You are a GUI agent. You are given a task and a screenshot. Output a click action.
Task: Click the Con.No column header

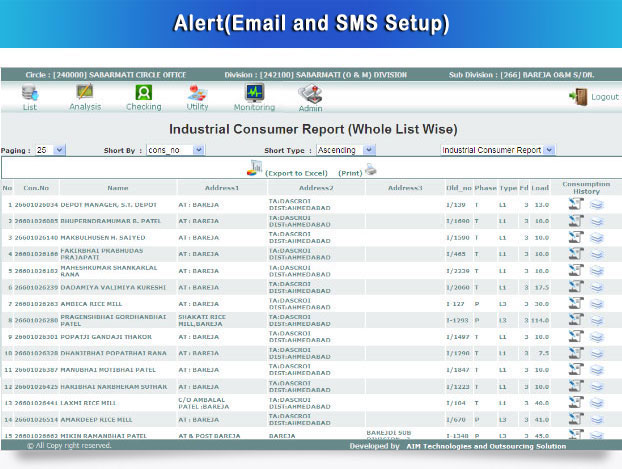[37, 188]
